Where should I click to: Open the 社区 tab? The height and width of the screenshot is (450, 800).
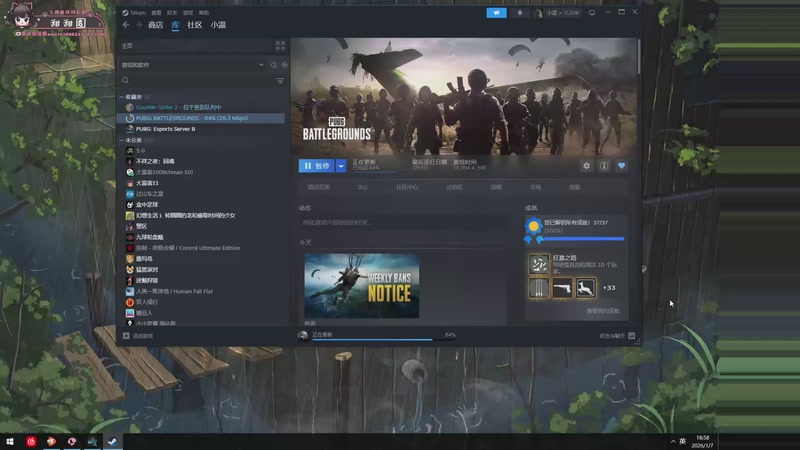(194, 25)
